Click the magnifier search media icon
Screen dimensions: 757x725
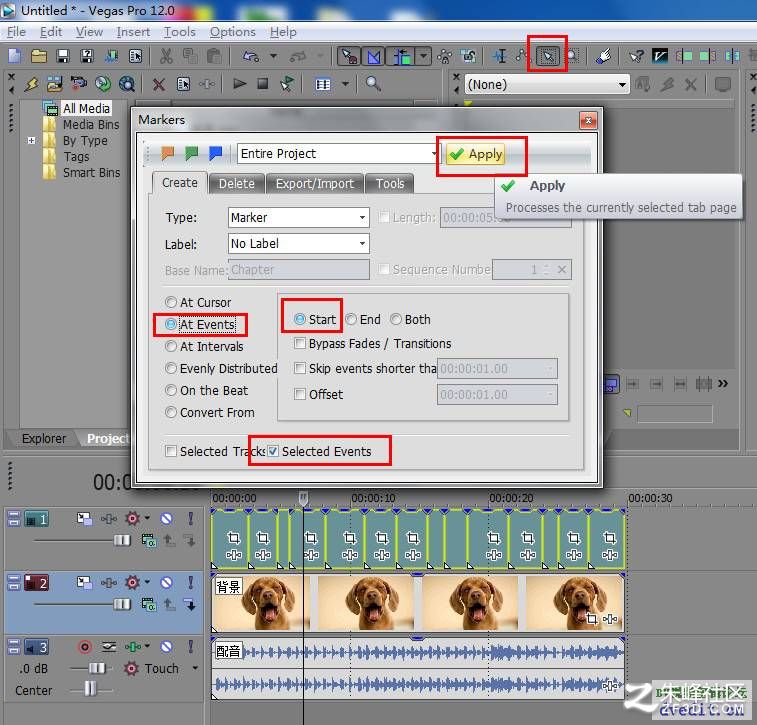[x=372, y=84]
